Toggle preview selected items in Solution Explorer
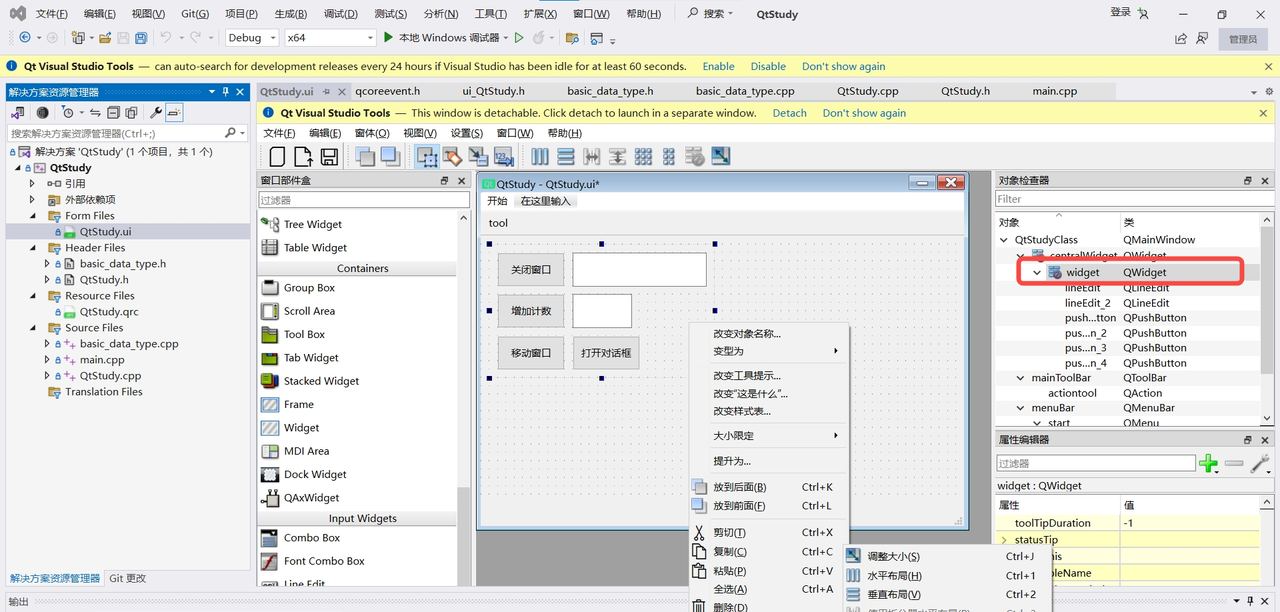Screen dimensions: 1280x612 (174, 113)
